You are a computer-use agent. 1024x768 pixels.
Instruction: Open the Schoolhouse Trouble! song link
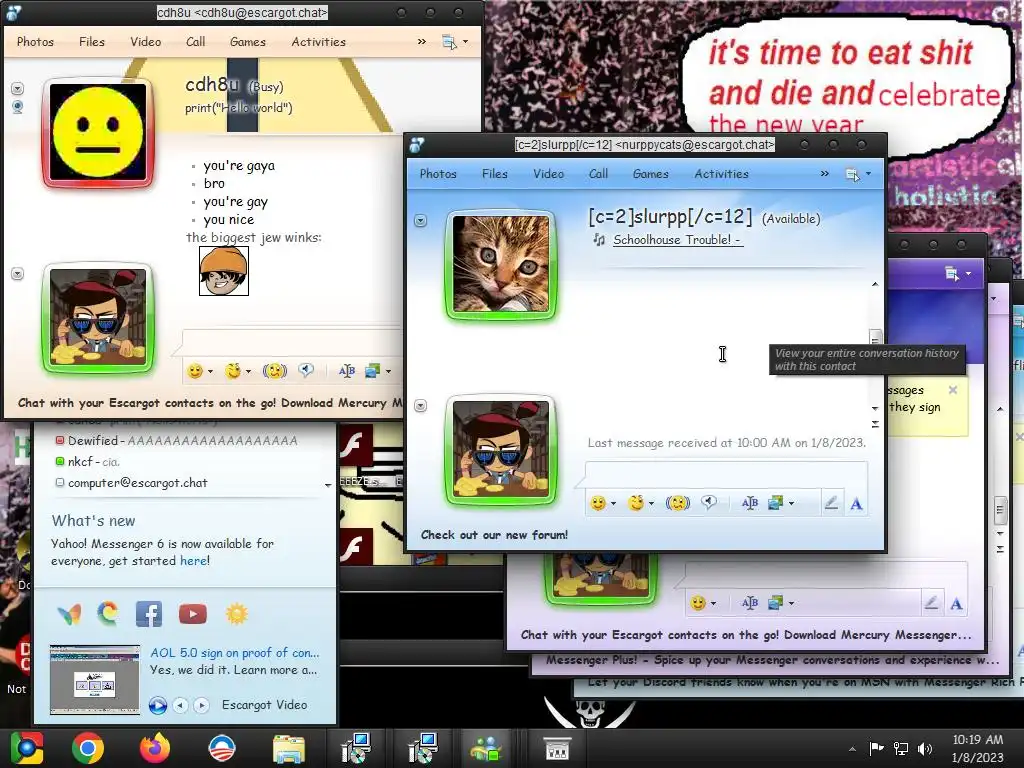pyautogui.click(x=677, y=240)
